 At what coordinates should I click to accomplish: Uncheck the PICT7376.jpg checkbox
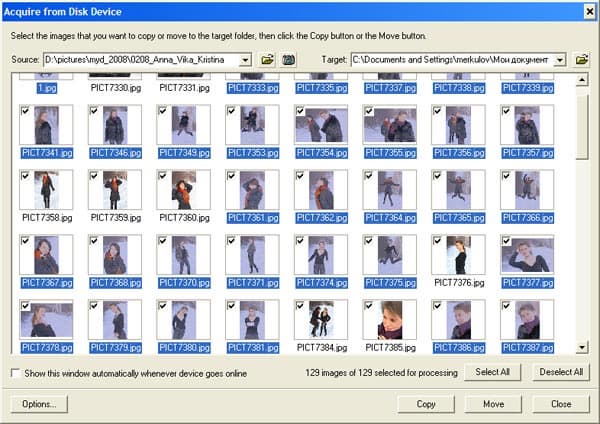point(437,241)
